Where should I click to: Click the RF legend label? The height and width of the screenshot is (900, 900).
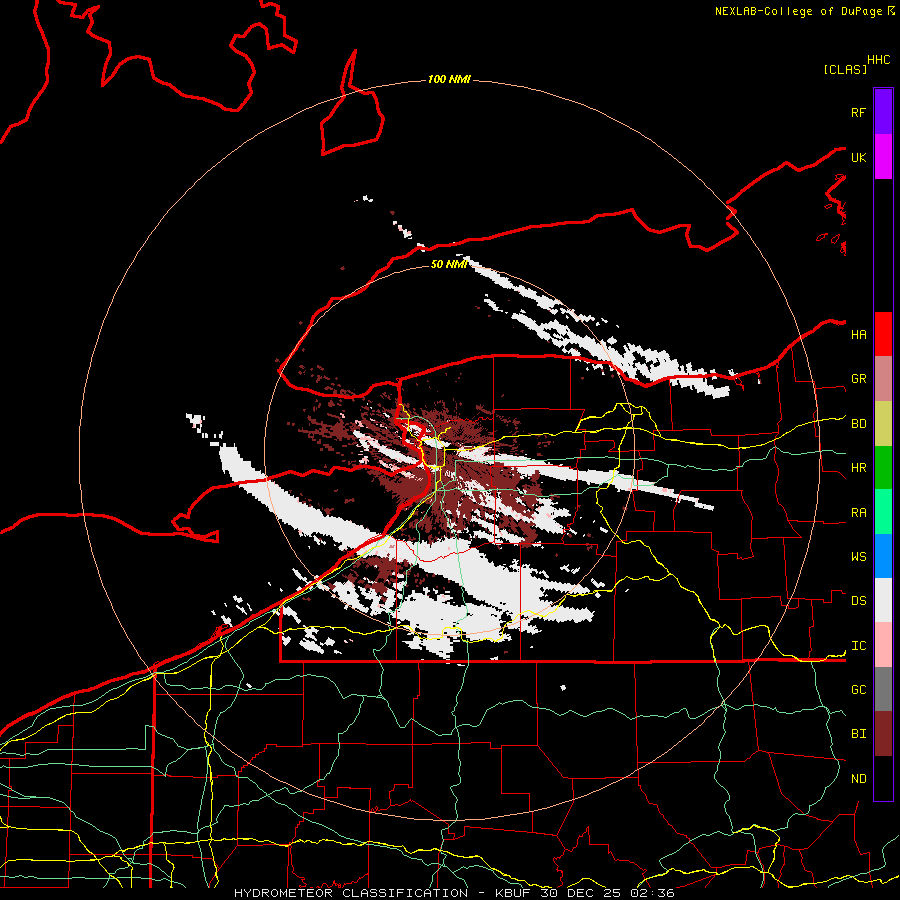coord(858,112)
